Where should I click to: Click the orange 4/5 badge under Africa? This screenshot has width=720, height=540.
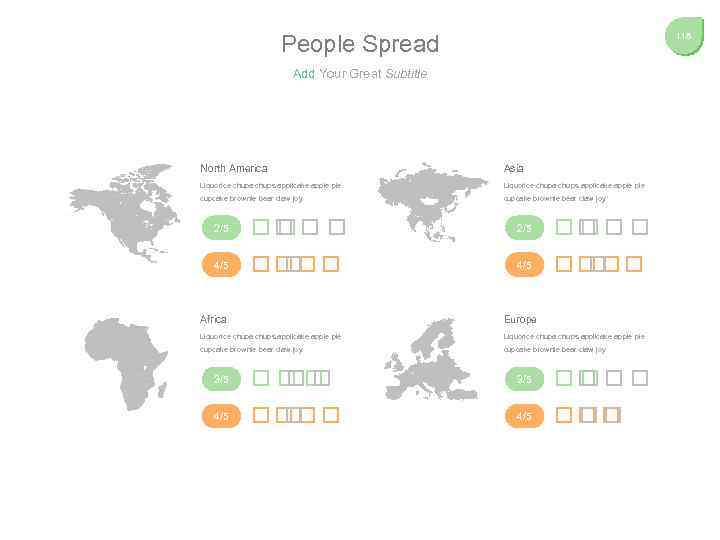tap(221, 415)
